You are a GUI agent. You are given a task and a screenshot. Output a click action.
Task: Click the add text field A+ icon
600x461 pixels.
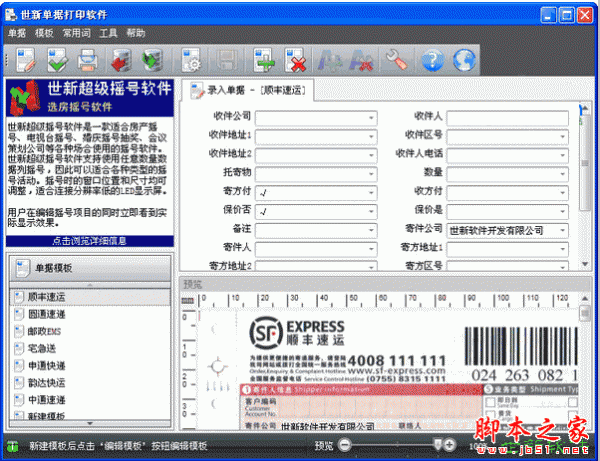(329, 60)
